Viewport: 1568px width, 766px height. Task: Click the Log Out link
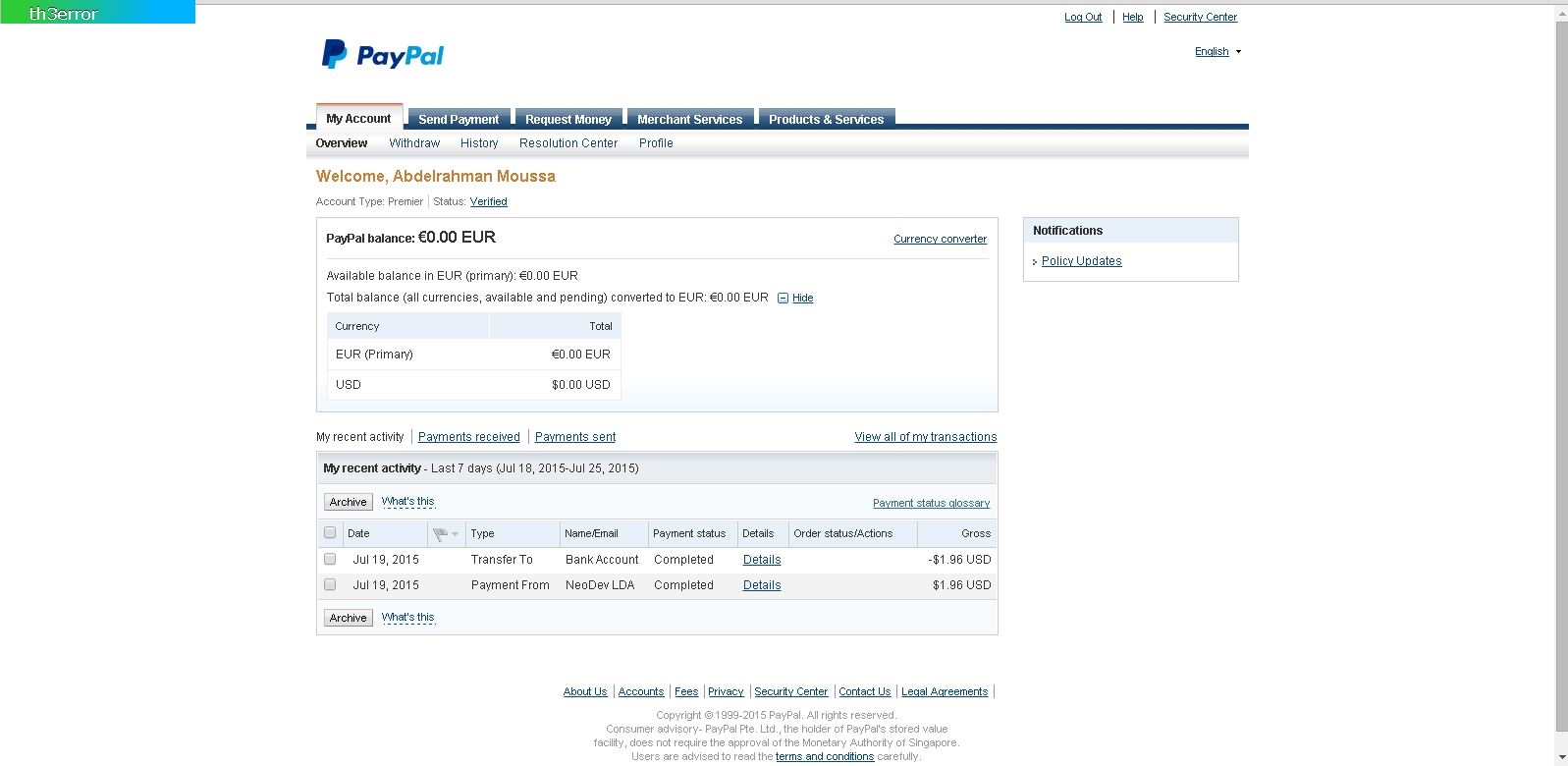1083,17
